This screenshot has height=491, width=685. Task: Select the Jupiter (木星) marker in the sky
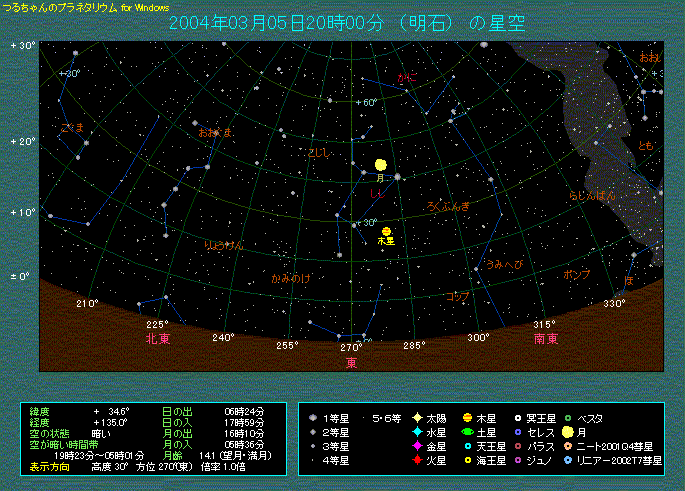click(x=386, y=231)
